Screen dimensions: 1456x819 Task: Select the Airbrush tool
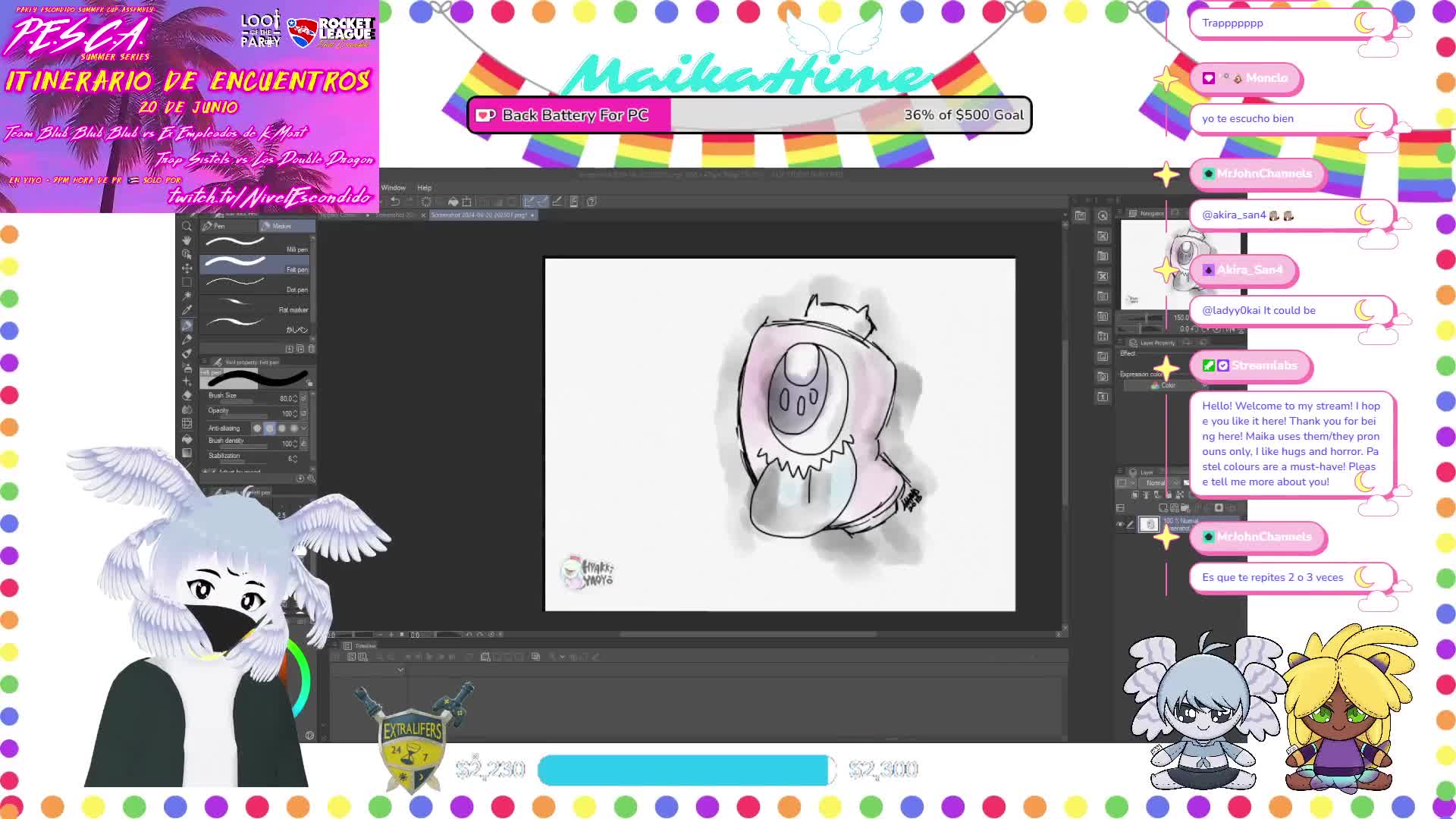(x=187, y=368)
